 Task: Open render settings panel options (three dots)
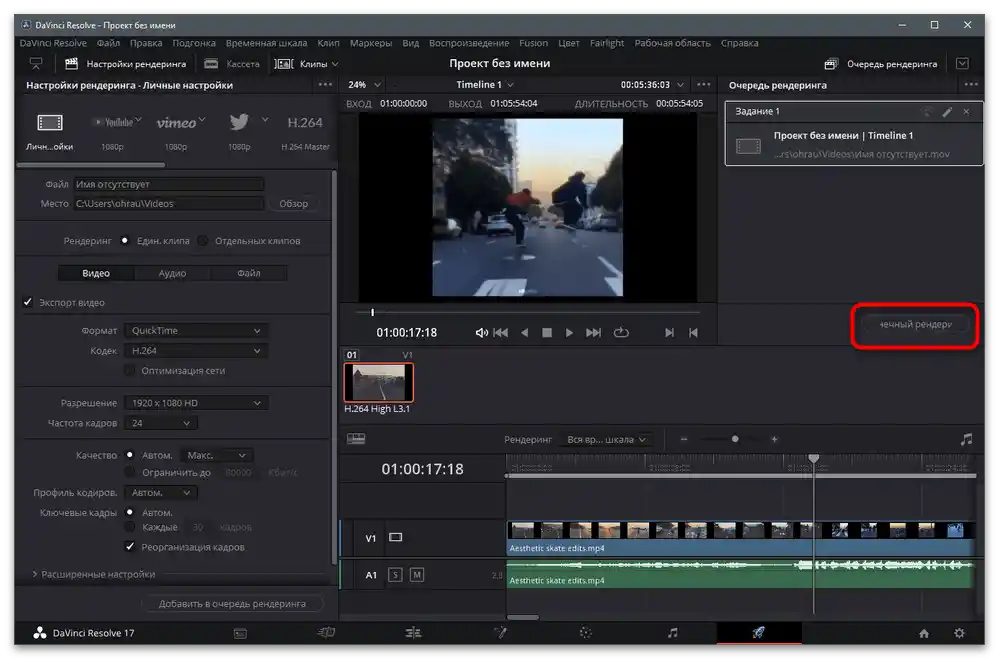[325, 85]
